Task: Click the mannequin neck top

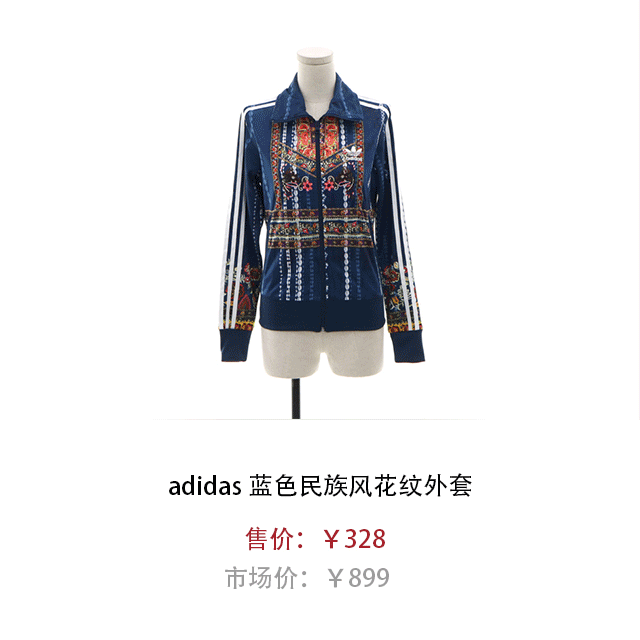Action: click(x=315, y=56)
